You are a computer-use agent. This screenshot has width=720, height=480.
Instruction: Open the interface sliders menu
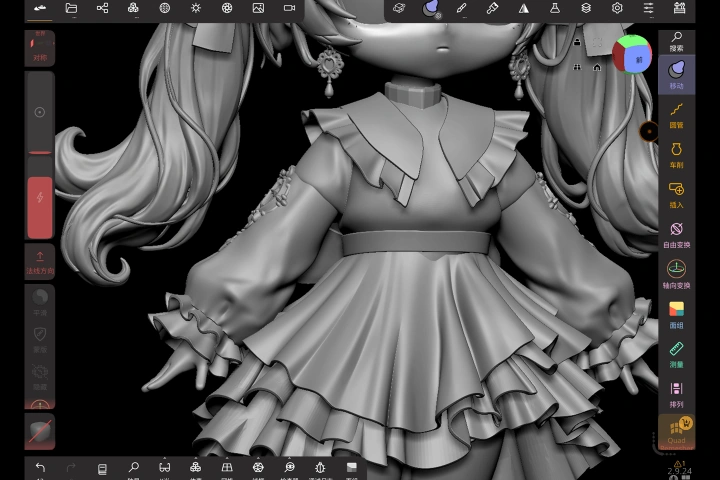[648, 8]
